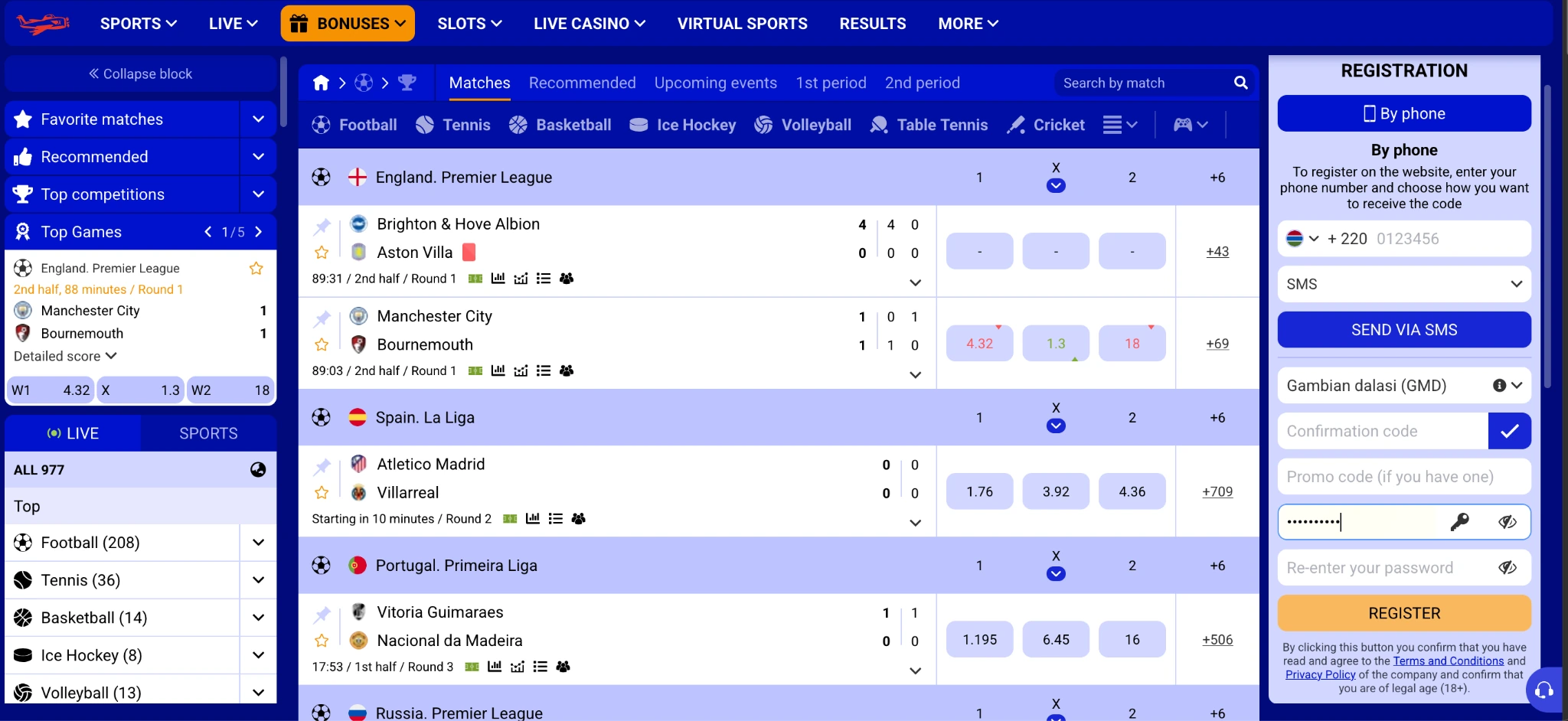Image resolution: width=1568 pixels, height=721 pixels.
Task: Switch to 2nd period tab
Action: tap(922, 83)
